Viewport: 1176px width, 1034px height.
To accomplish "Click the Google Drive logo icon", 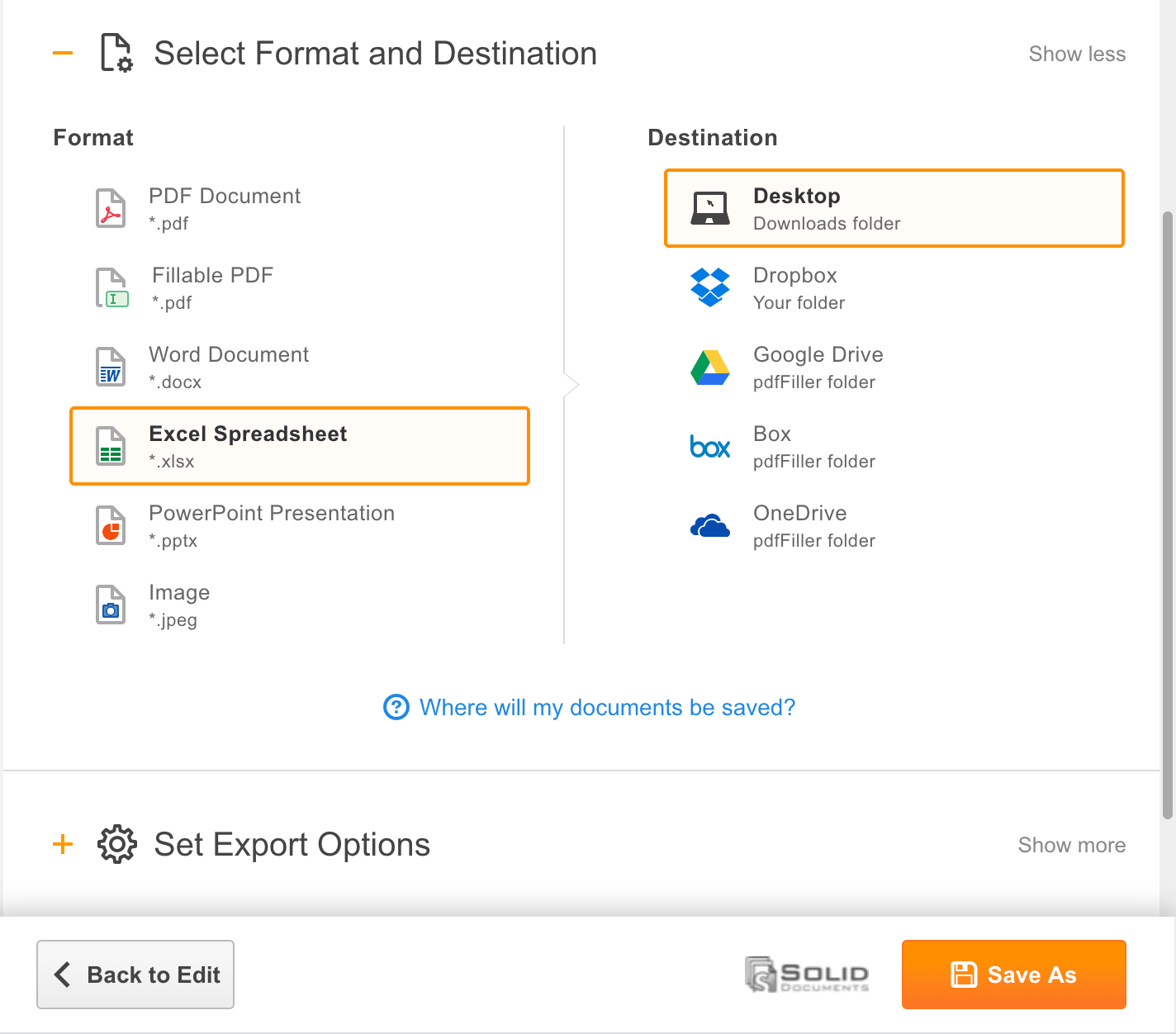I will tap(710, 368).
